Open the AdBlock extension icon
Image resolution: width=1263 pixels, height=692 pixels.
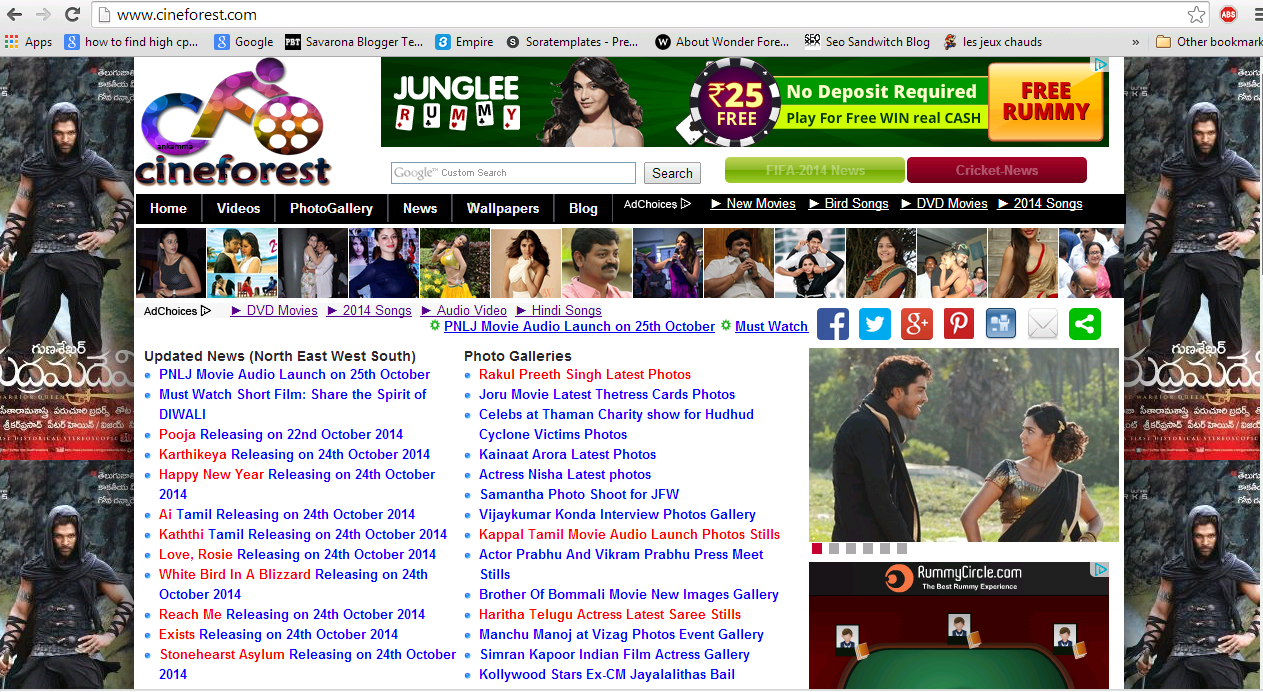click(1228, 15)
